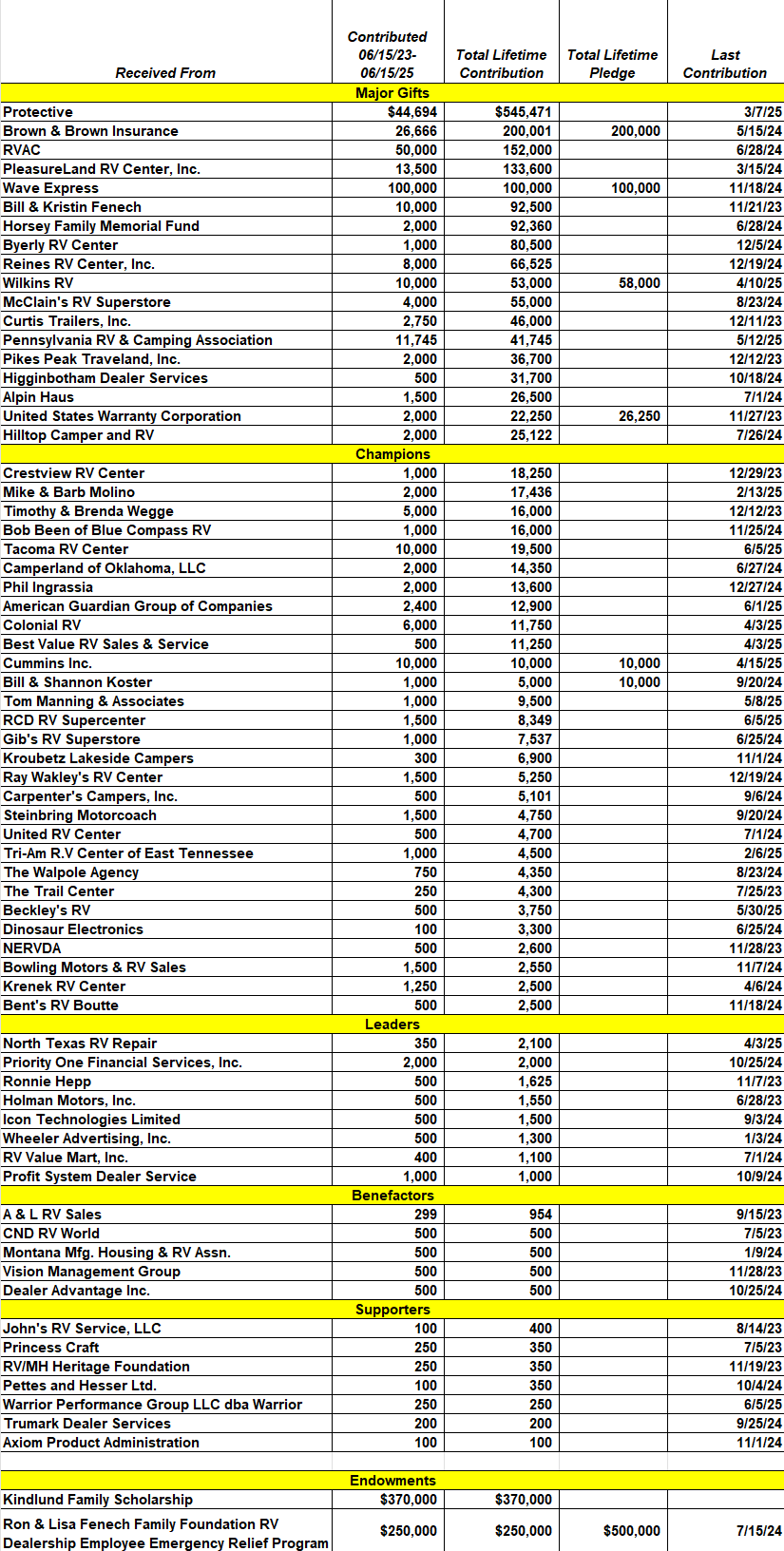Click Wilkins RV's 58,000 pledge value
This screenshot has height=1551, width=784.
pyautogui.click(x=640, y=283)
